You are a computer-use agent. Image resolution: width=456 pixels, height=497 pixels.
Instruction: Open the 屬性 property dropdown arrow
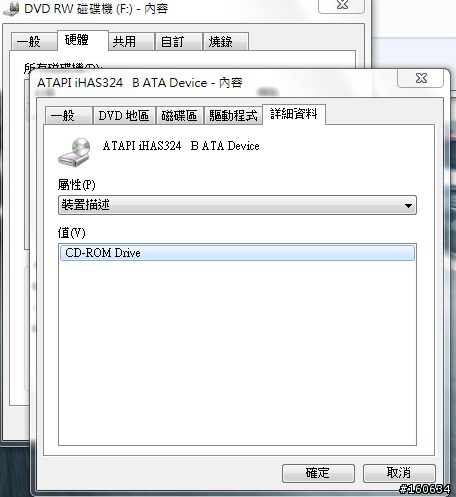click(x=408, y=205)
